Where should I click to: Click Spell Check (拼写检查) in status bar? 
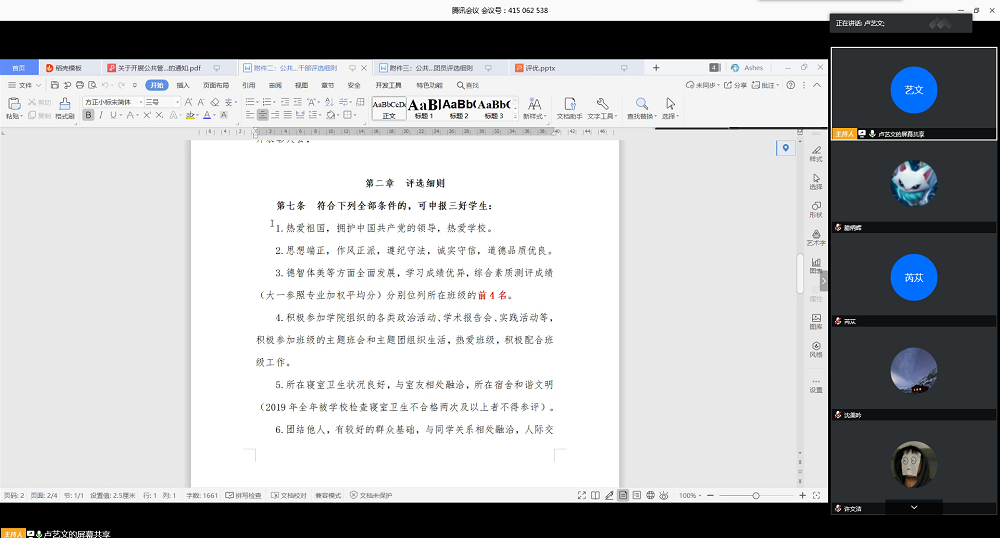tap(243, 495)
